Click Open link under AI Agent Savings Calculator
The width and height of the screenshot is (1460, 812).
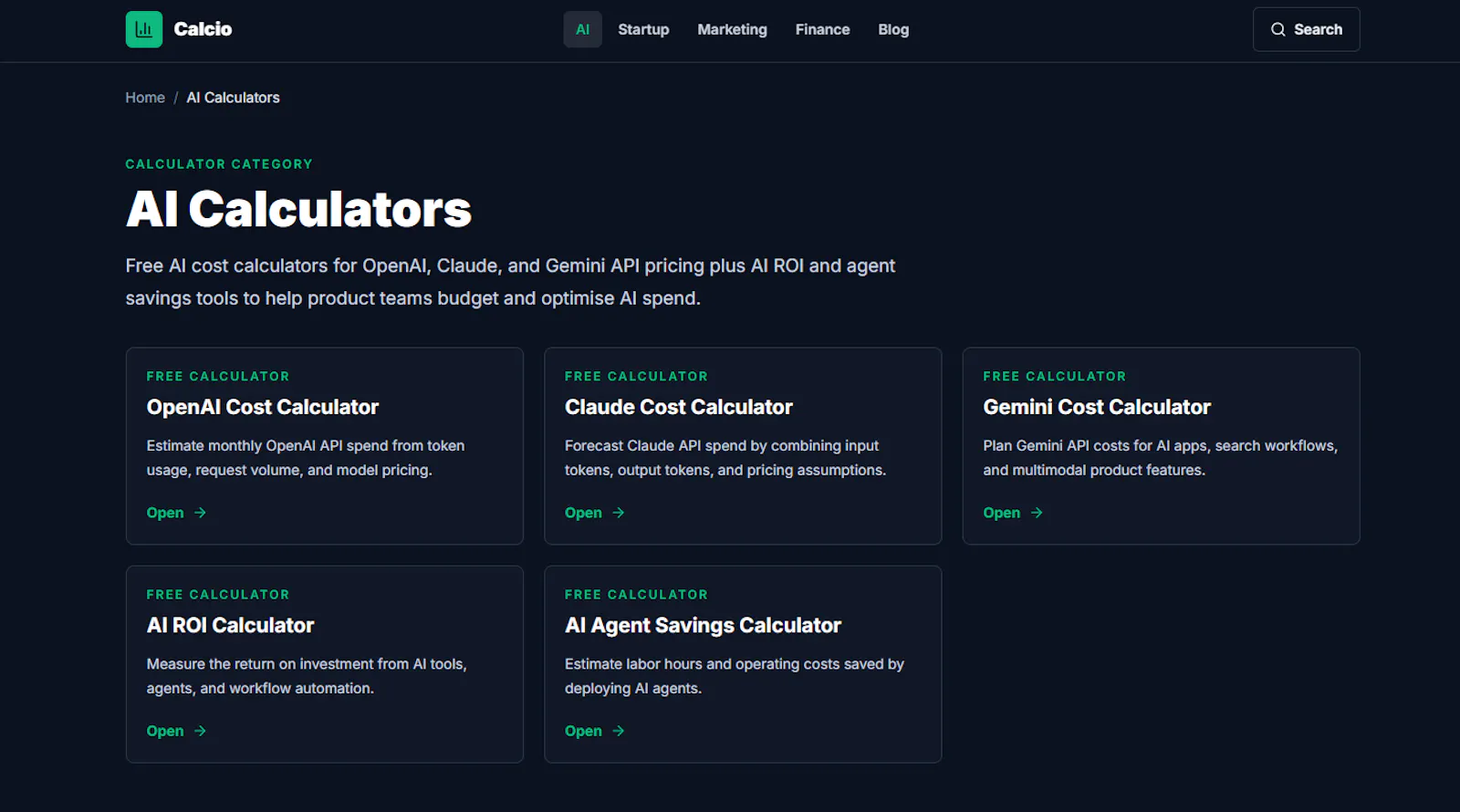tap(595, 731)
